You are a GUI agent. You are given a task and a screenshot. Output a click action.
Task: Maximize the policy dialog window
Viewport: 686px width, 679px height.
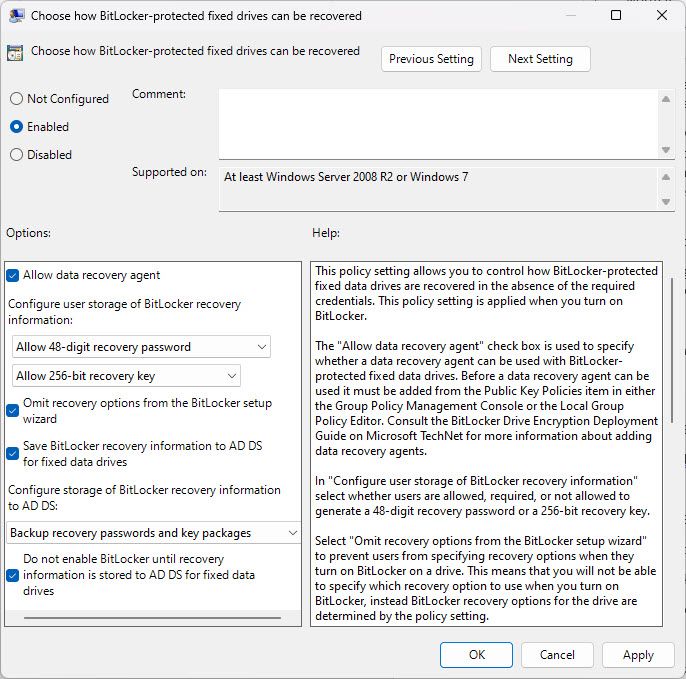pyautogui.click(x=616, y=15)
